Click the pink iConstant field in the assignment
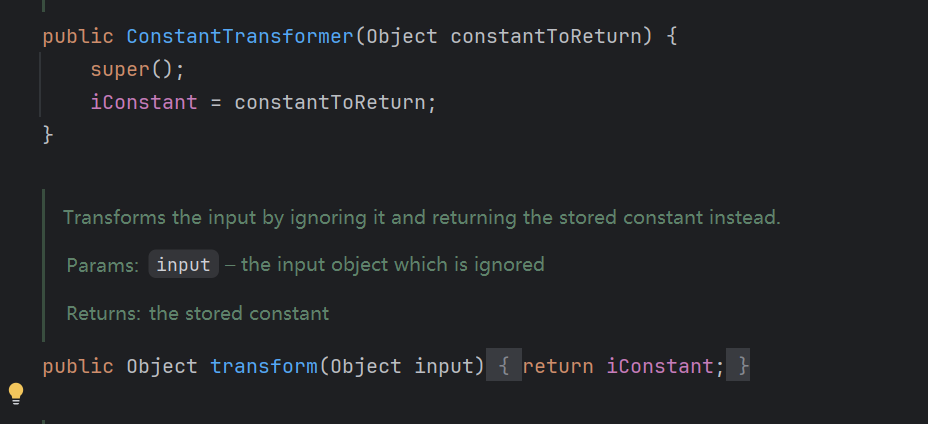Screen dimensions: 928x424 coord(144,102)
